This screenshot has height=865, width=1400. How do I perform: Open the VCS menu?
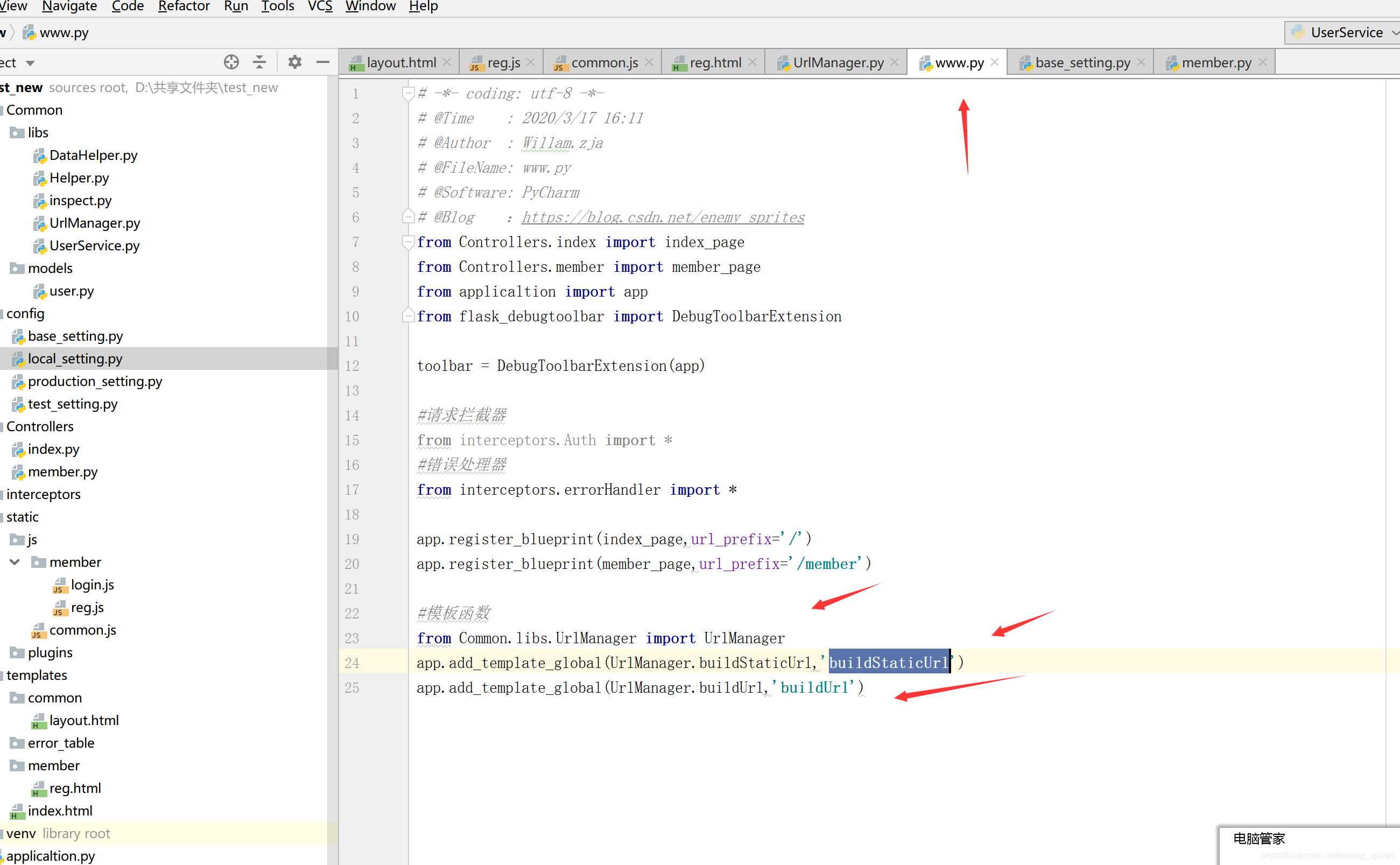click(320, 6)
